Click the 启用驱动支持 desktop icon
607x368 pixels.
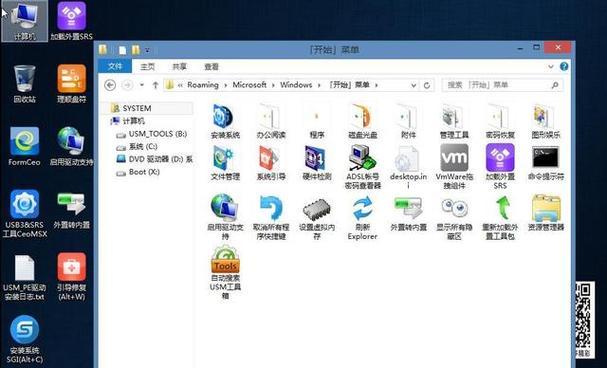(72, 146)
